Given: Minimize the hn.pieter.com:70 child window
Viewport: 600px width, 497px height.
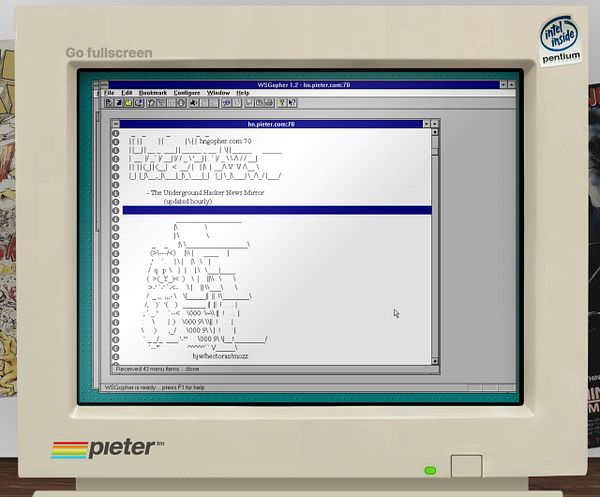Looking at the screenshot, I should tap(426, 124).
